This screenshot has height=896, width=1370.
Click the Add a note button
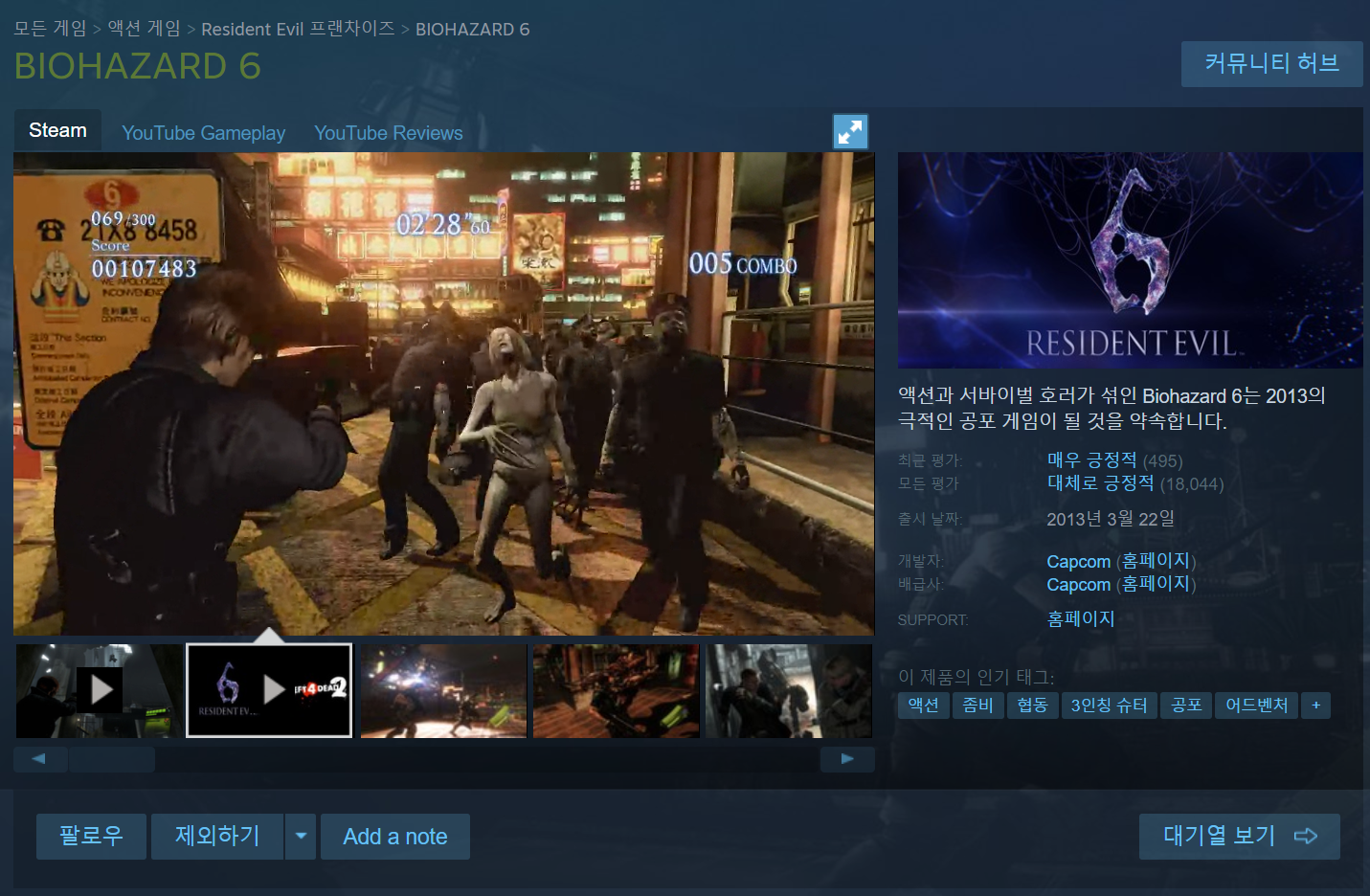click(x=395, y=837)
